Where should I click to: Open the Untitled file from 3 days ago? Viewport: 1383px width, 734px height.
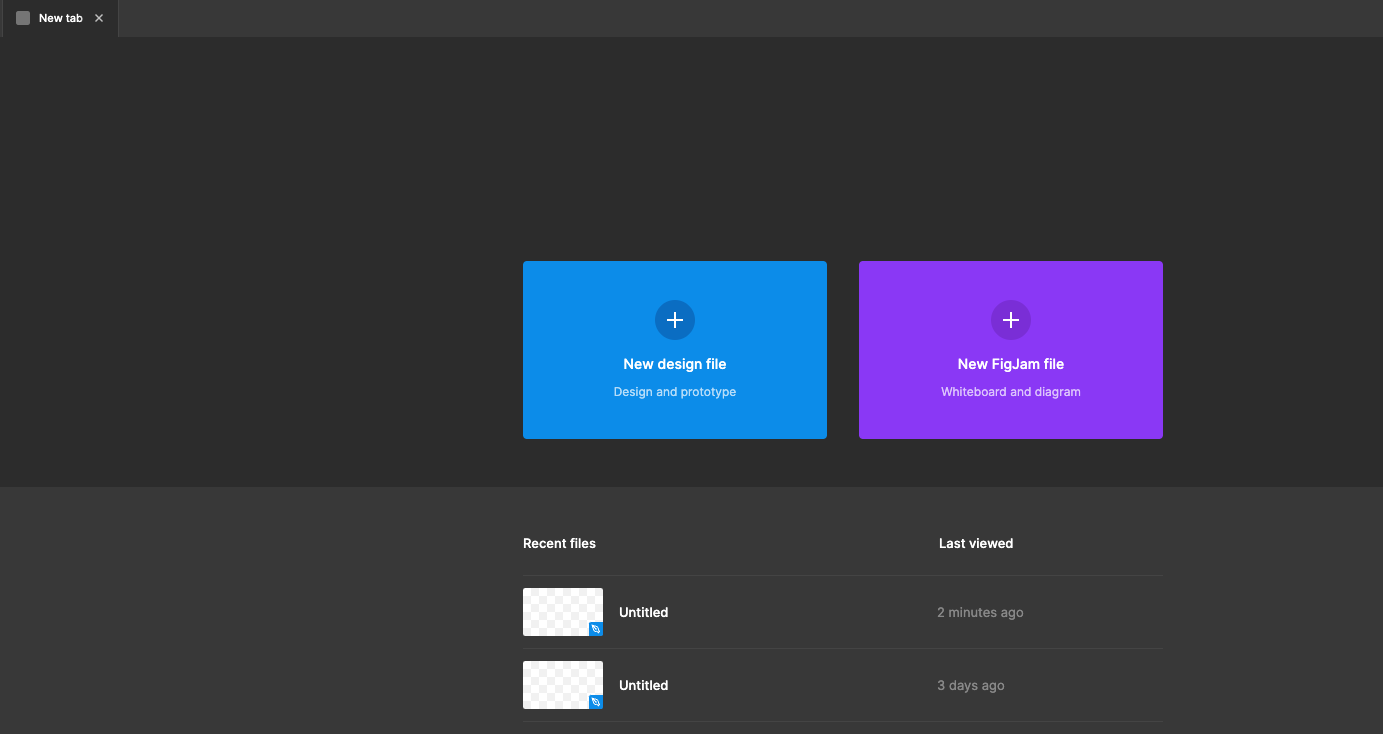(843, 685)
